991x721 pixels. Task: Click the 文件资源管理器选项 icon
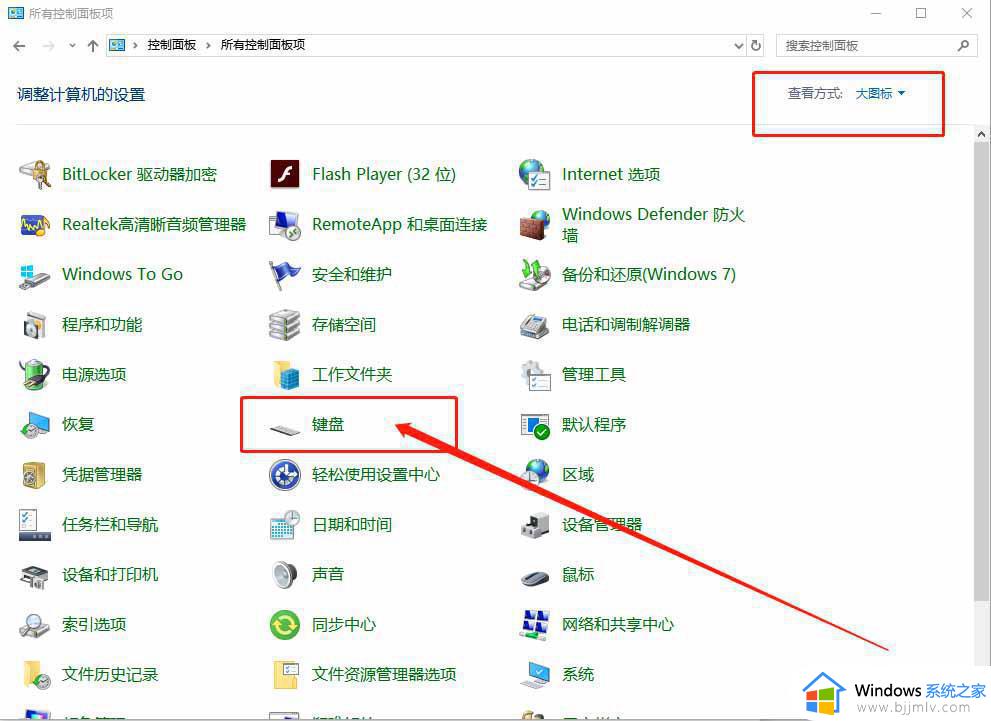pyautogui.click(x=285, y=675)
